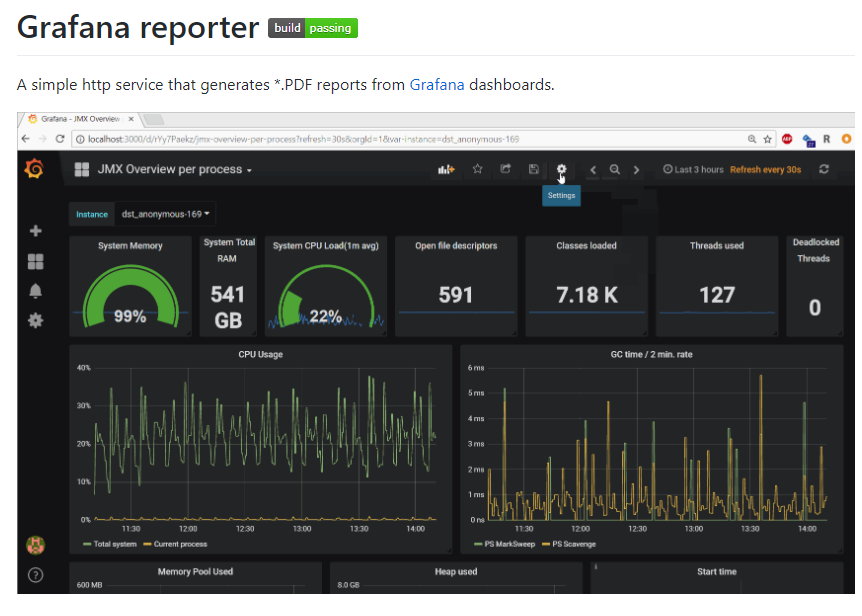862x616 pixels.
Task: Toggle the Total system legend series
Action: tap(109, 544)
